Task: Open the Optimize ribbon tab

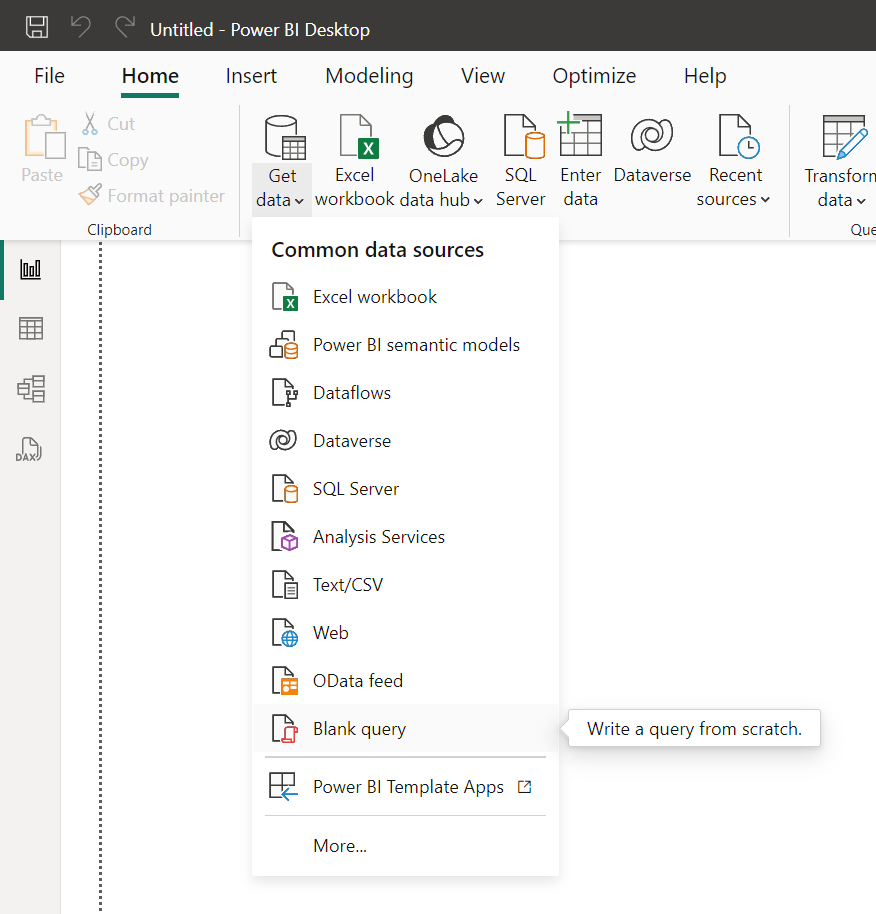Action: click(594, 75)
